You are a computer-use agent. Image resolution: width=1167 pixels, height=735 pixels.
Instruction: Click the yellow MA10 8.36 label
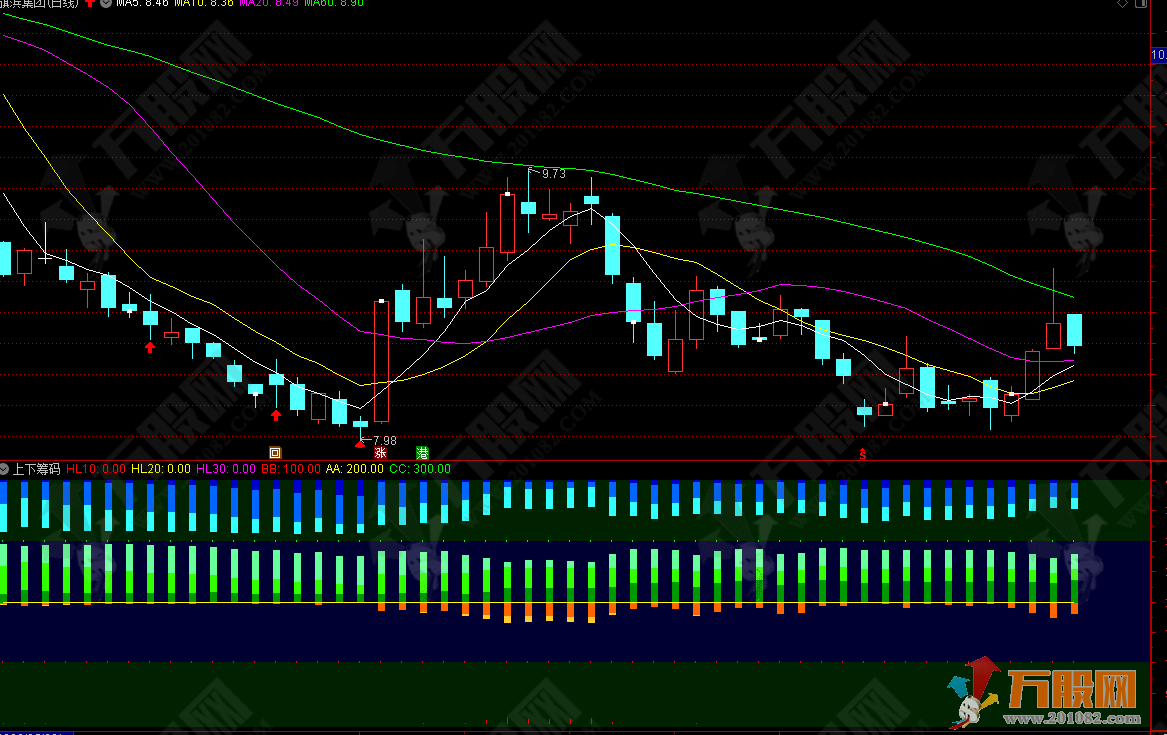(204, 3)
